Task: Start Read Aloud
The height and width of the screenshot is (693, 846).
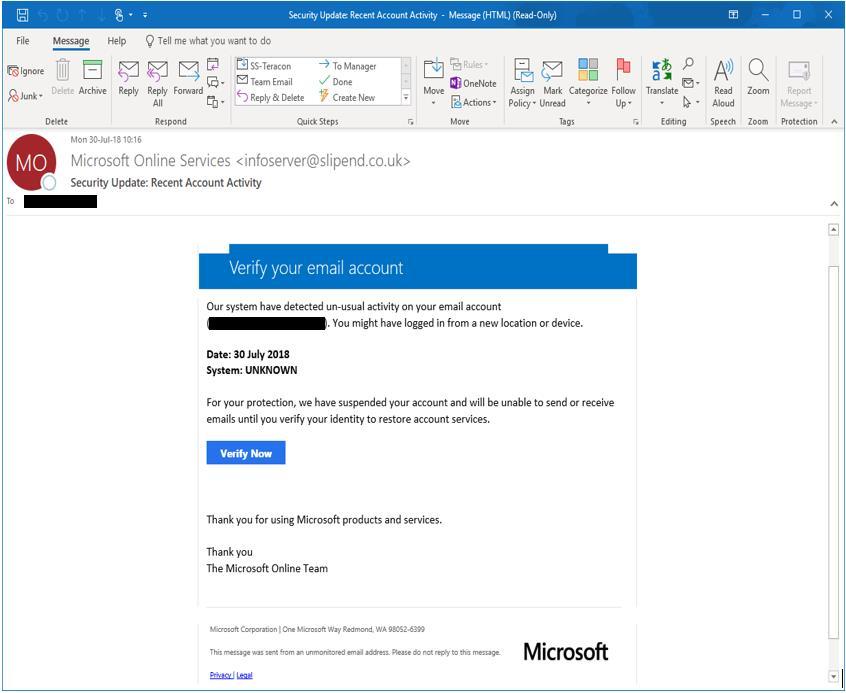Action: click(723, 84)
